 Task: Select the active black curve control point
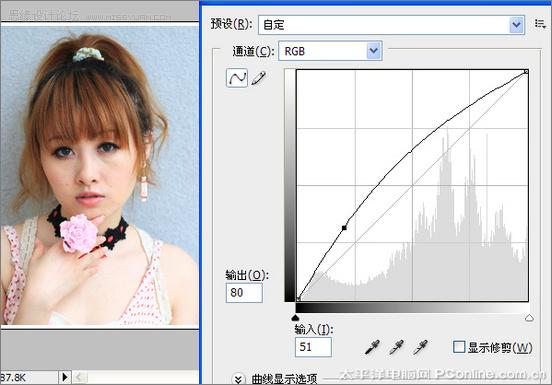(344, 228)
